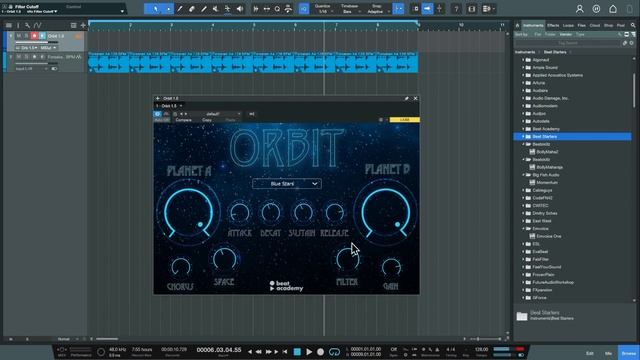Image resolution: width=640 pixels, height=360 pixels.
Task: Click the Emvoice One instrument icon
Action: (x=532, y=236)
